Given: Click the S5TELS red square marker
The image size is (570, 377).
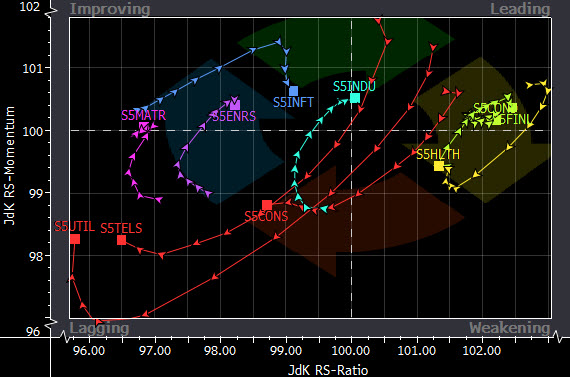Looking at the screenshot, I should (121, 240).
